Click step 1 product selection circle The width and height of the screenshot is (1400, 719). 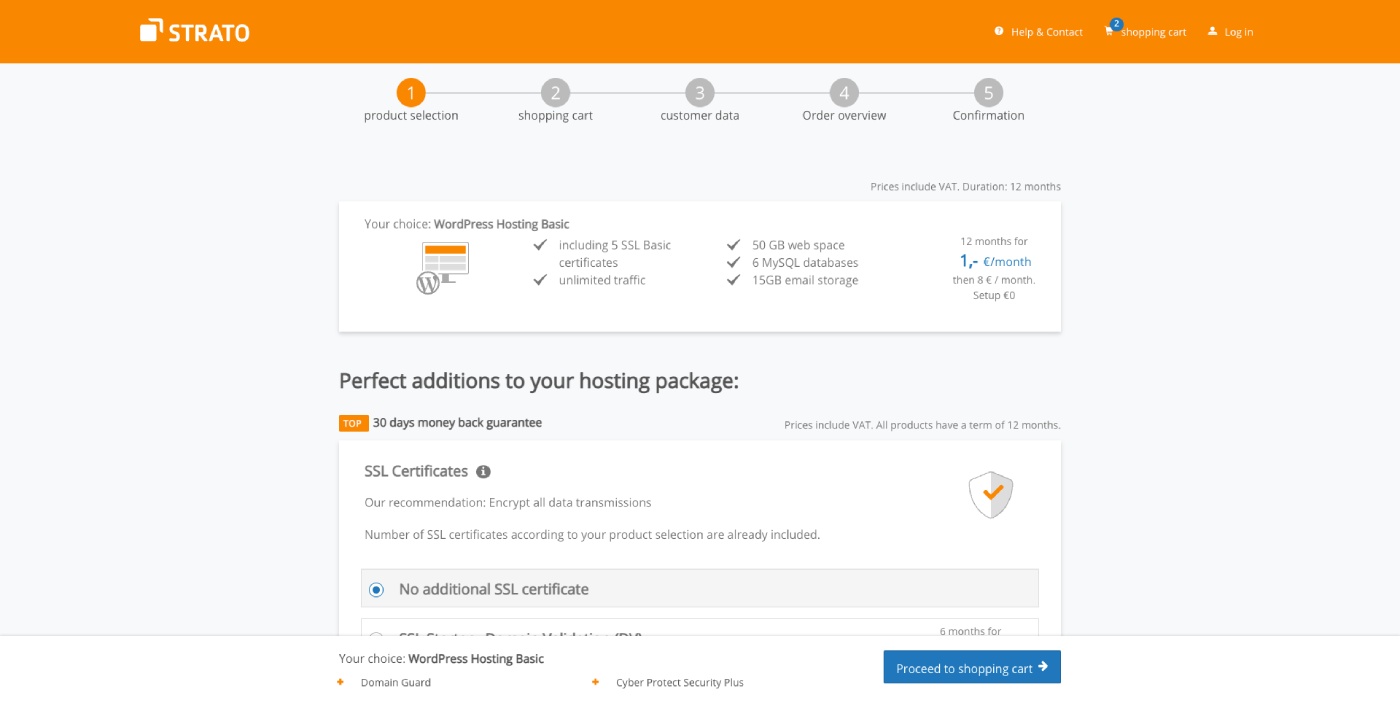tap(411, 92)
